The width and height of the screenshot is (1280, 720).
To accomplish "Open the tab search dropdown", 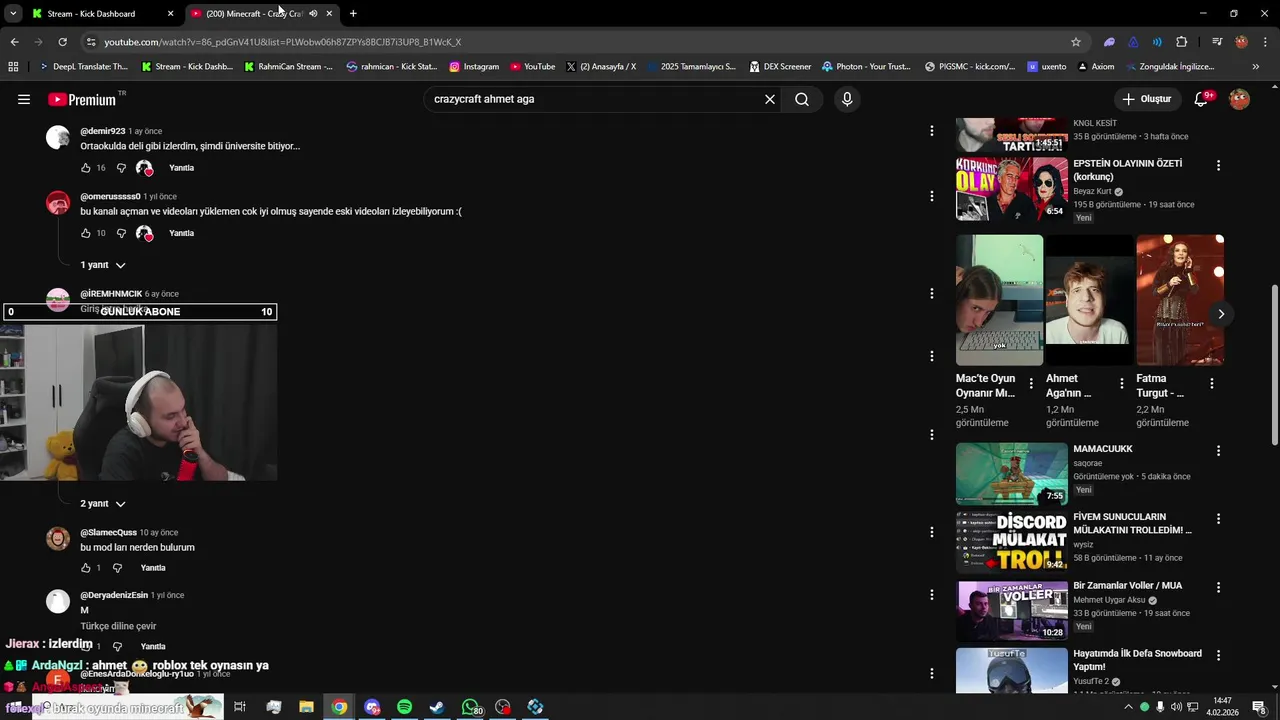I will tap(13, 14).
